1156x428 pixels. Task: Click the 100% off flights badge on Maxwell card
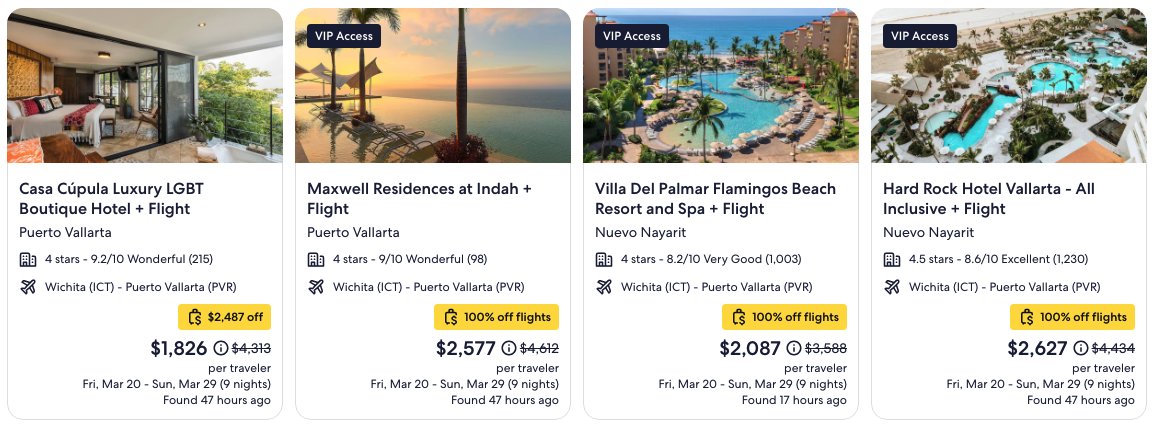click(496, 318)
